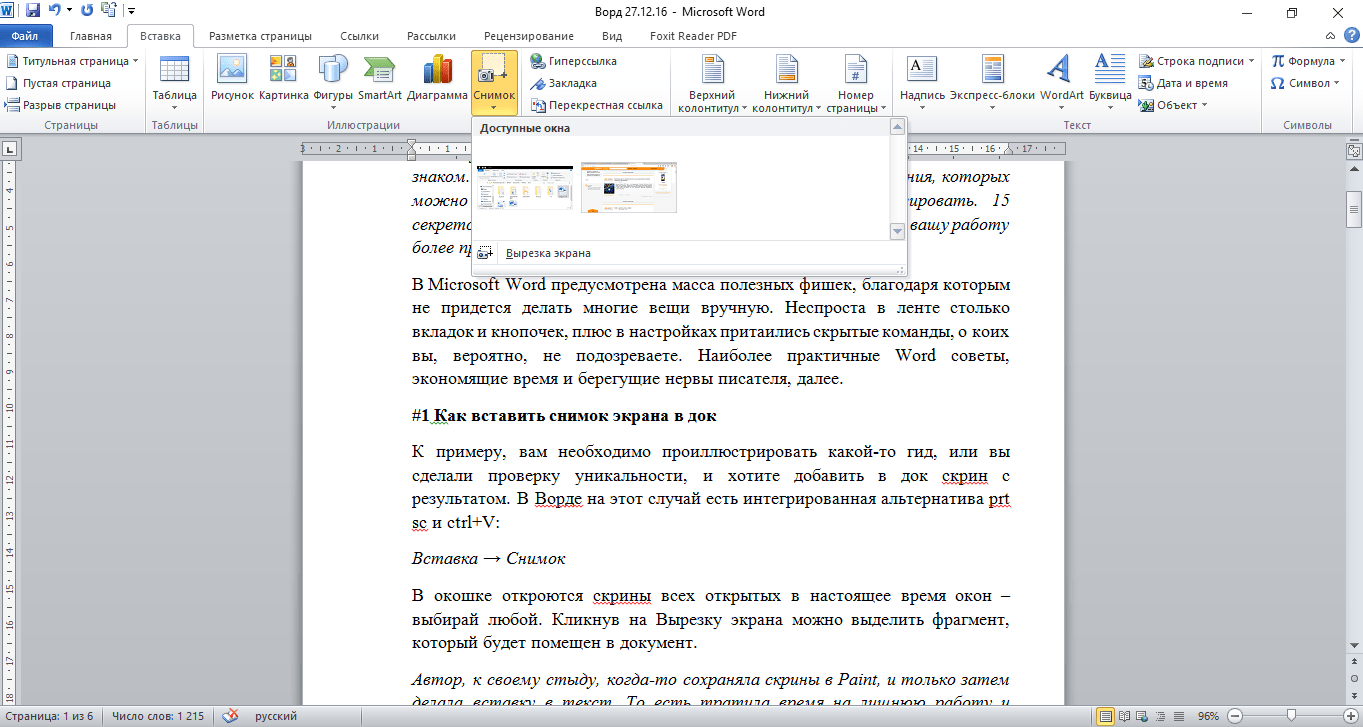
Task: Insert a Рисунок from file
Action: coord(232,80)
